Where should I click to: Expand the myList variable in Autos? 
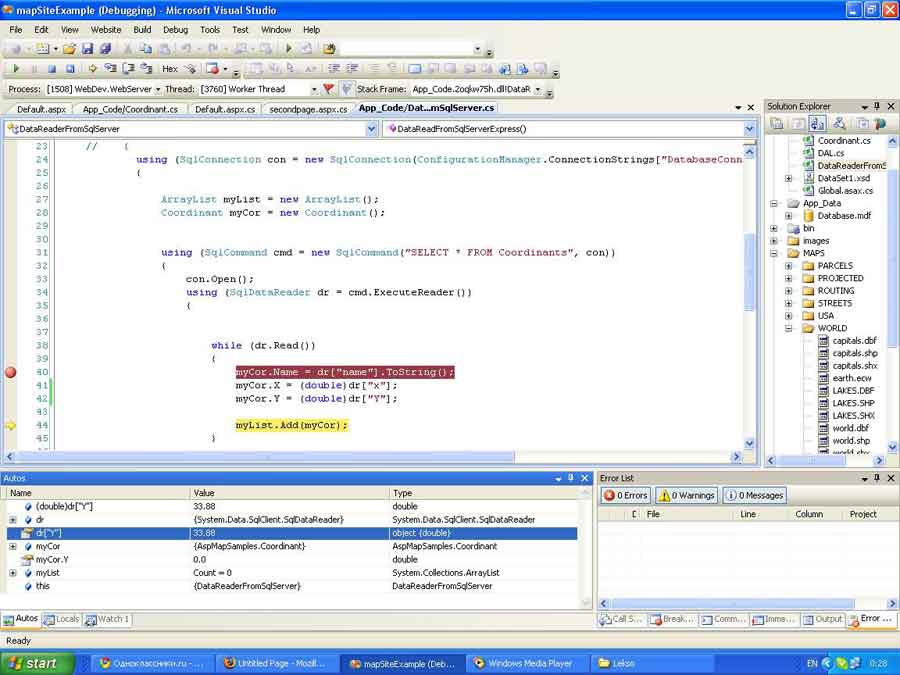click(12, 573)
